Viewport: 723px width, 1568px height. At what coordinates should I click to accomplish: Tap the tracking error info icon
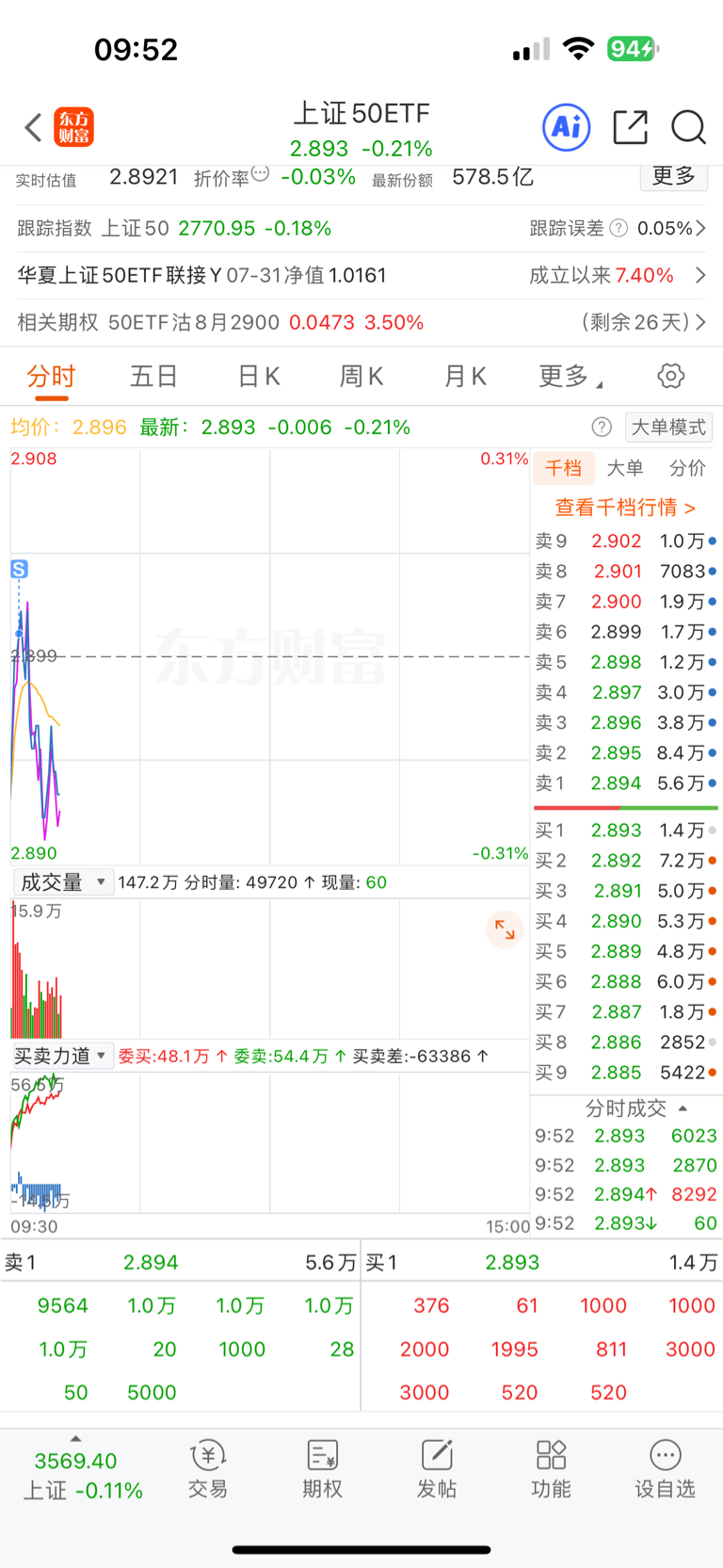pos(619,228)
